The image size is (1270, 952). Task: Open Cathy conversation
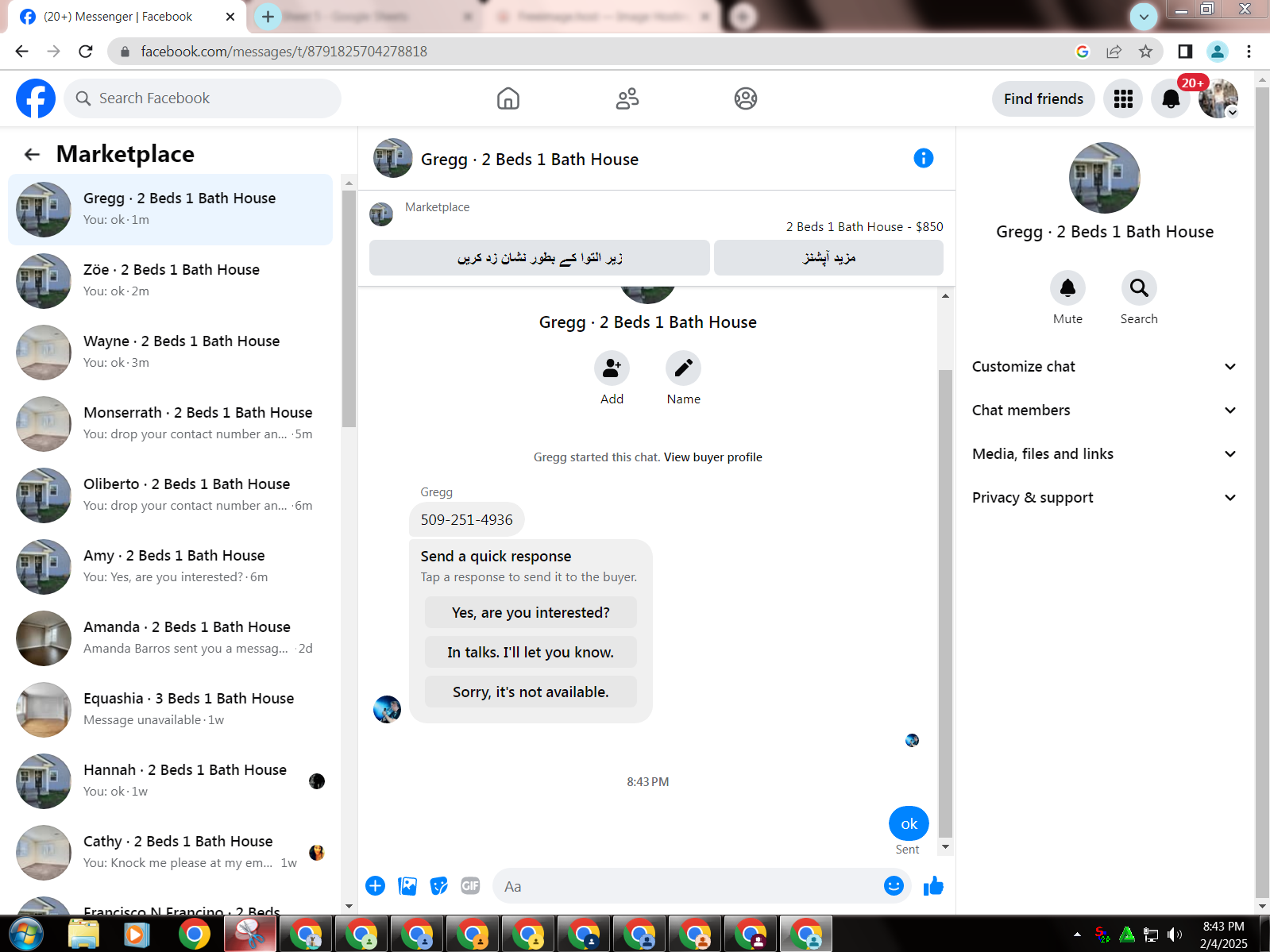click(171, 853)
